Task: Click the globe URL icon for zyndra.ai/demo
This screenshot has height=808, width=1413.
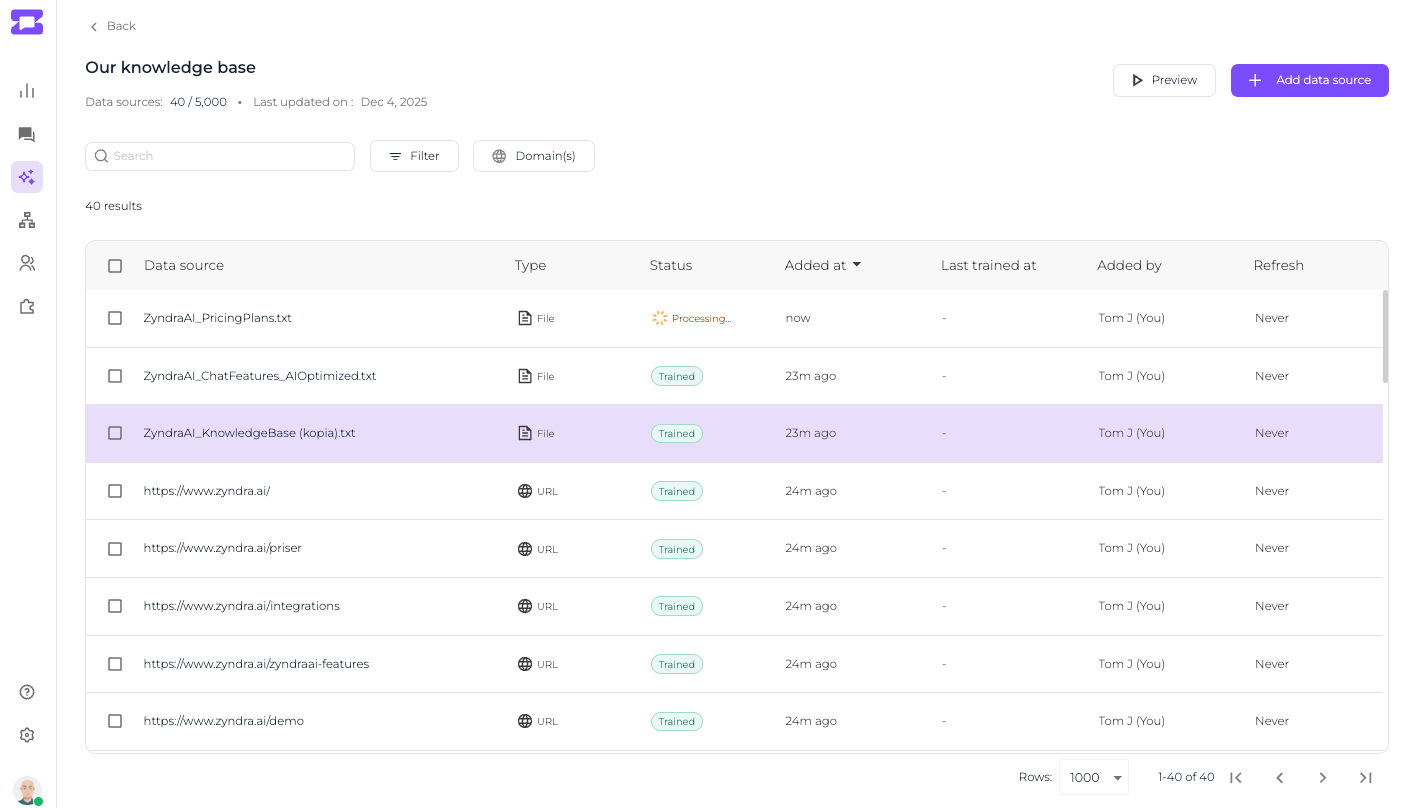Action: 525,721
